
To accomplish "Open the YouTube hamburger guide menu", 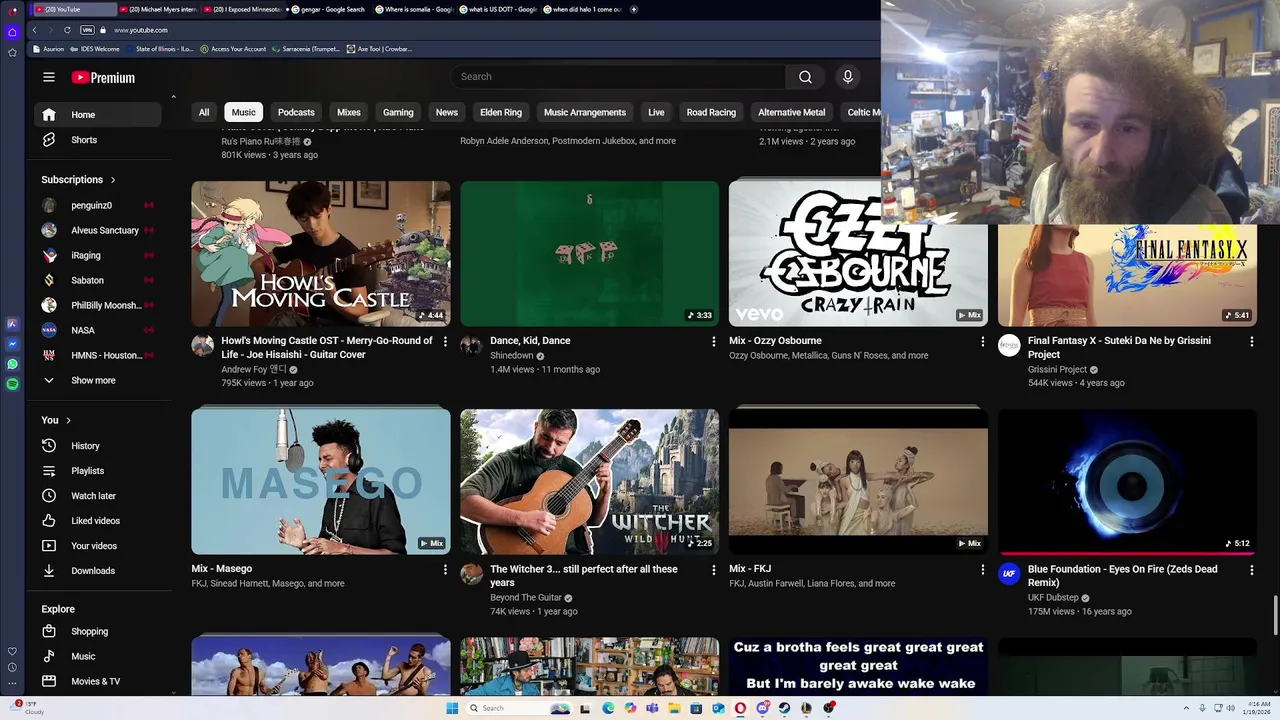I will tap(49, 77).
